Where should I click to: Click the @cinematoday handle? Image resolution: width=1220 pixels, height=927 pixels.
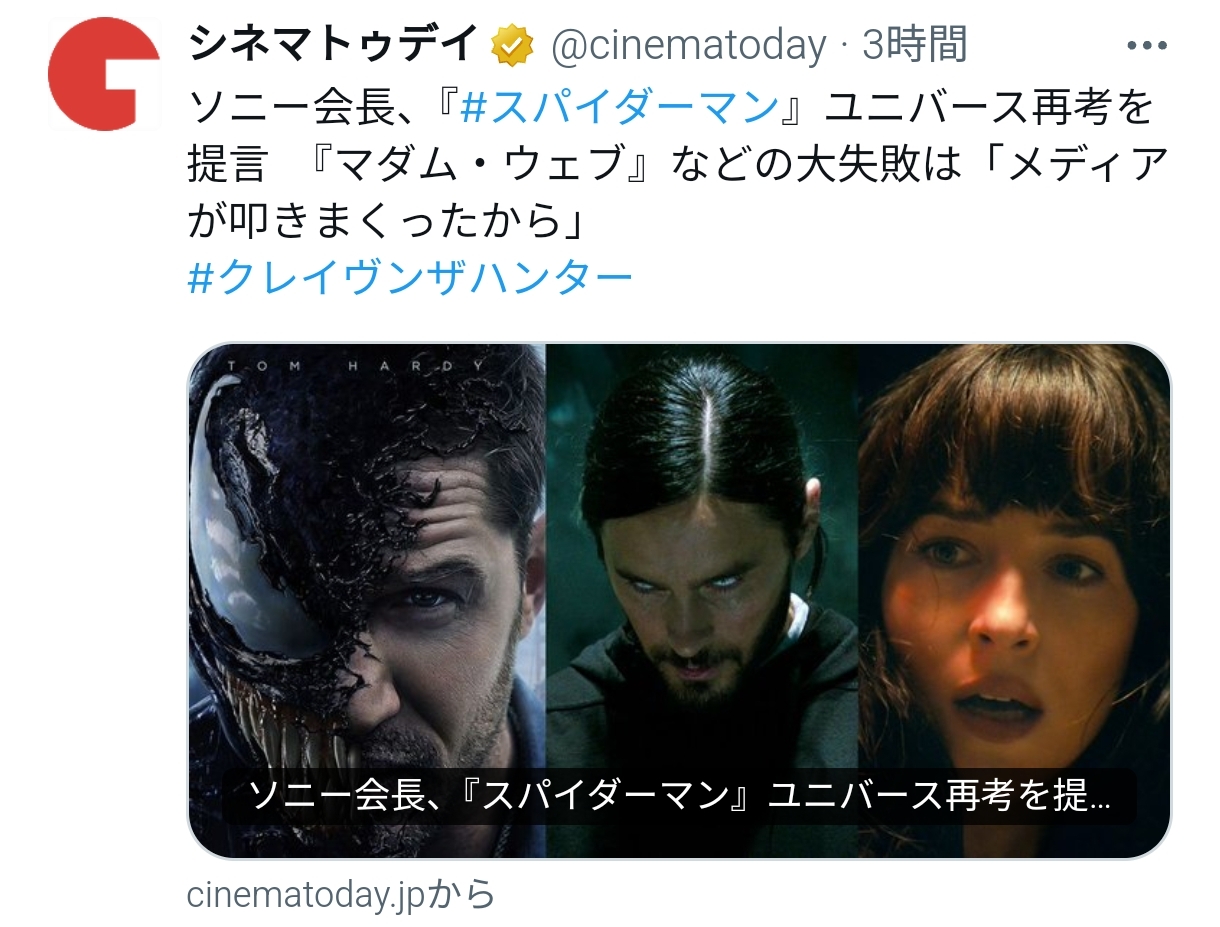point(689,45)
